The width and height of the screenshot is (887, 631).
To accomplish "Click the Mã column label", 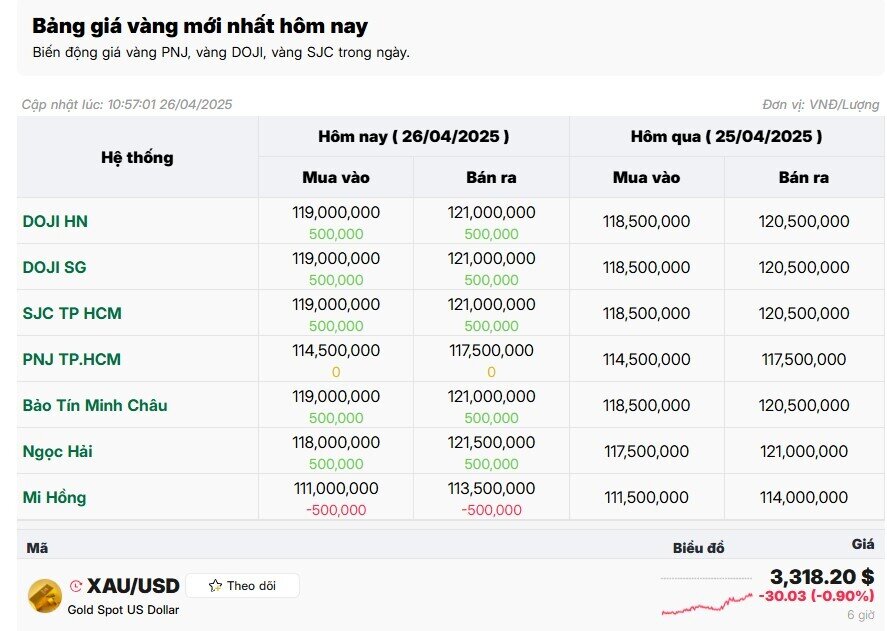I will coord(37,548).
